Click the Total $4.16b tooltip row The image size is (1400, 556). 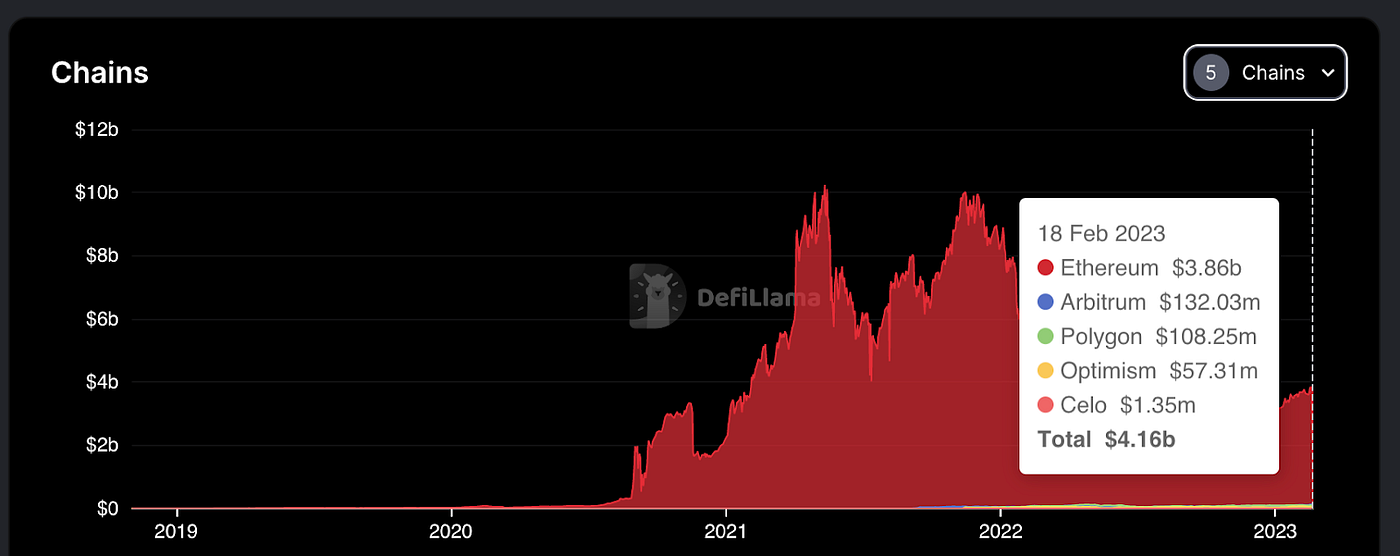click(x=1107, y=439)
